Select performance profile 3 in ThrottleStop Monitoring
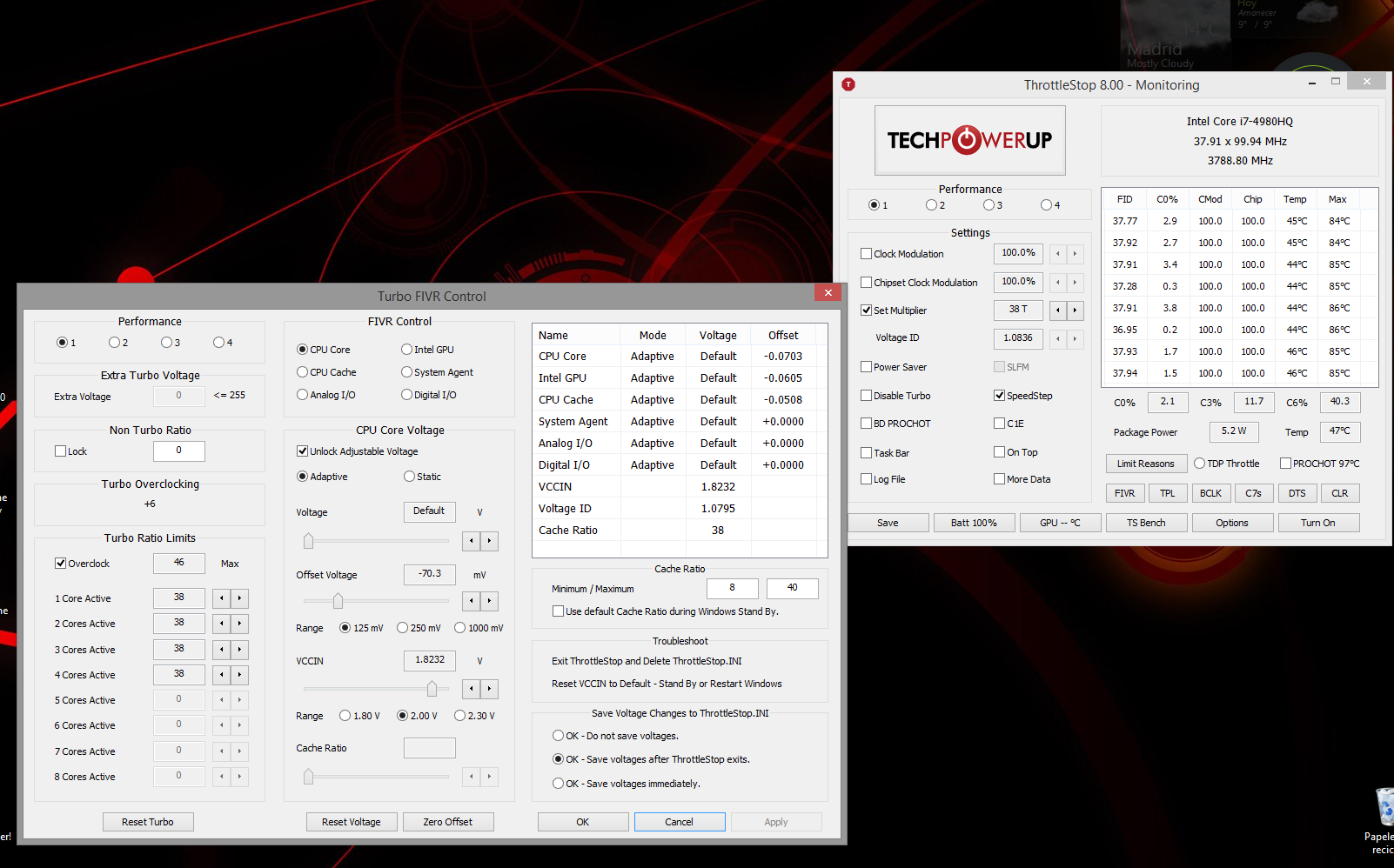Screen dimensions: 1394x868 [989, 205]
